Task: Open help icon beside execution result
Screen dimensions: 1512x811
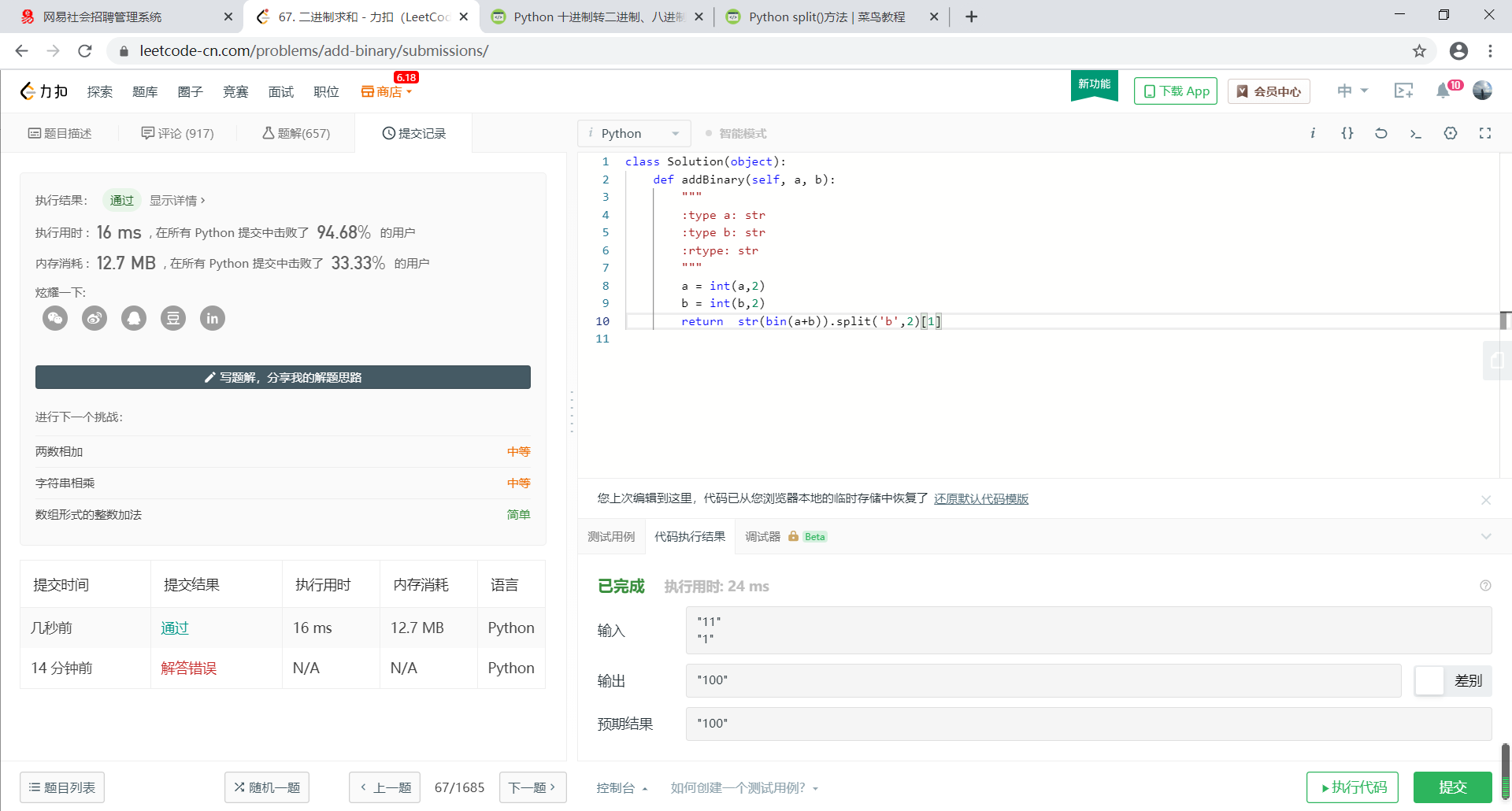Action: 1485,585
